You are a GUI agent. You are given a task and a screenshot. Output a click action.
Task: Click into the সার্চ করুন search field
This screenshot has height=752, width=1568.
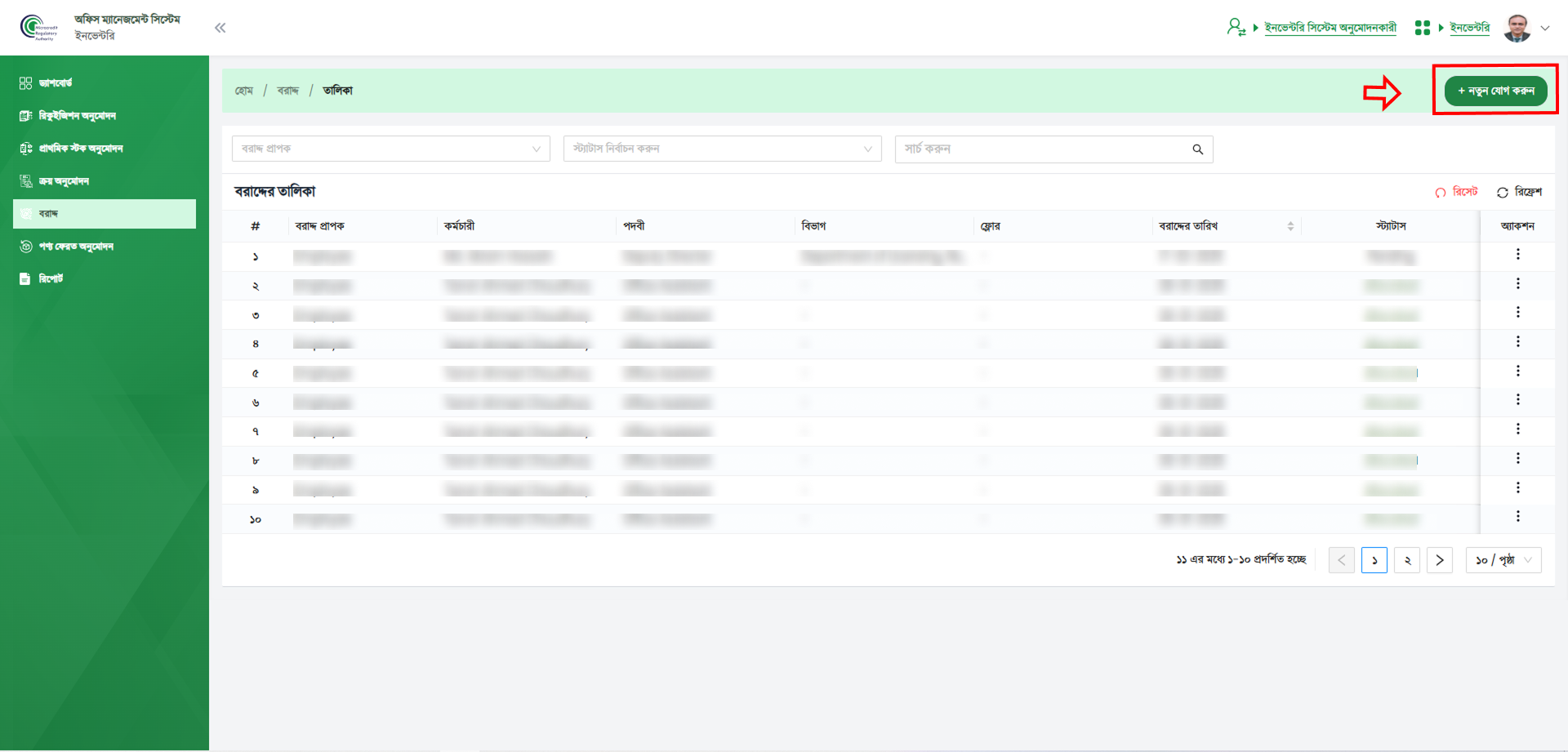pos(1041,149)
